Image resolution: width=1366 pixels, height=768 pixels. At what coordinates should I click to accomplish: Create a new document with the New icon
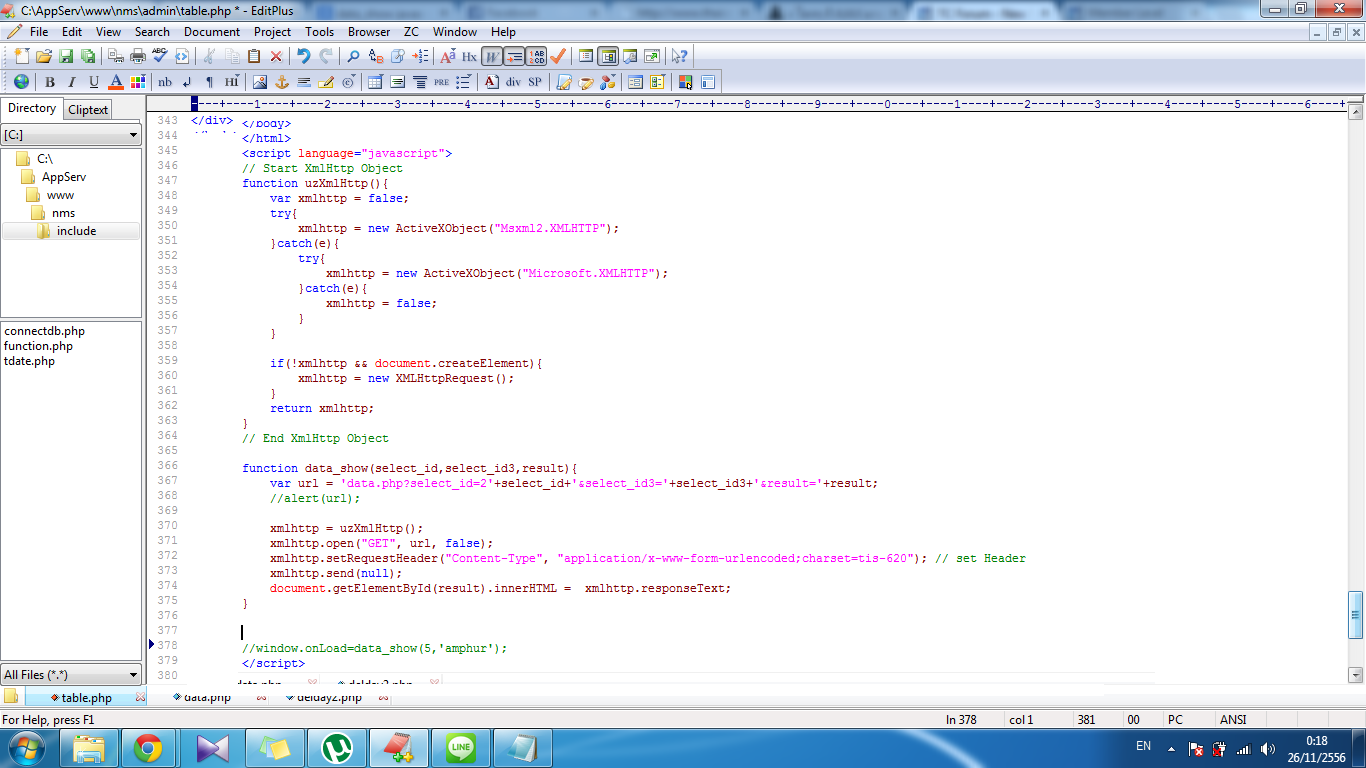(22, 56)
